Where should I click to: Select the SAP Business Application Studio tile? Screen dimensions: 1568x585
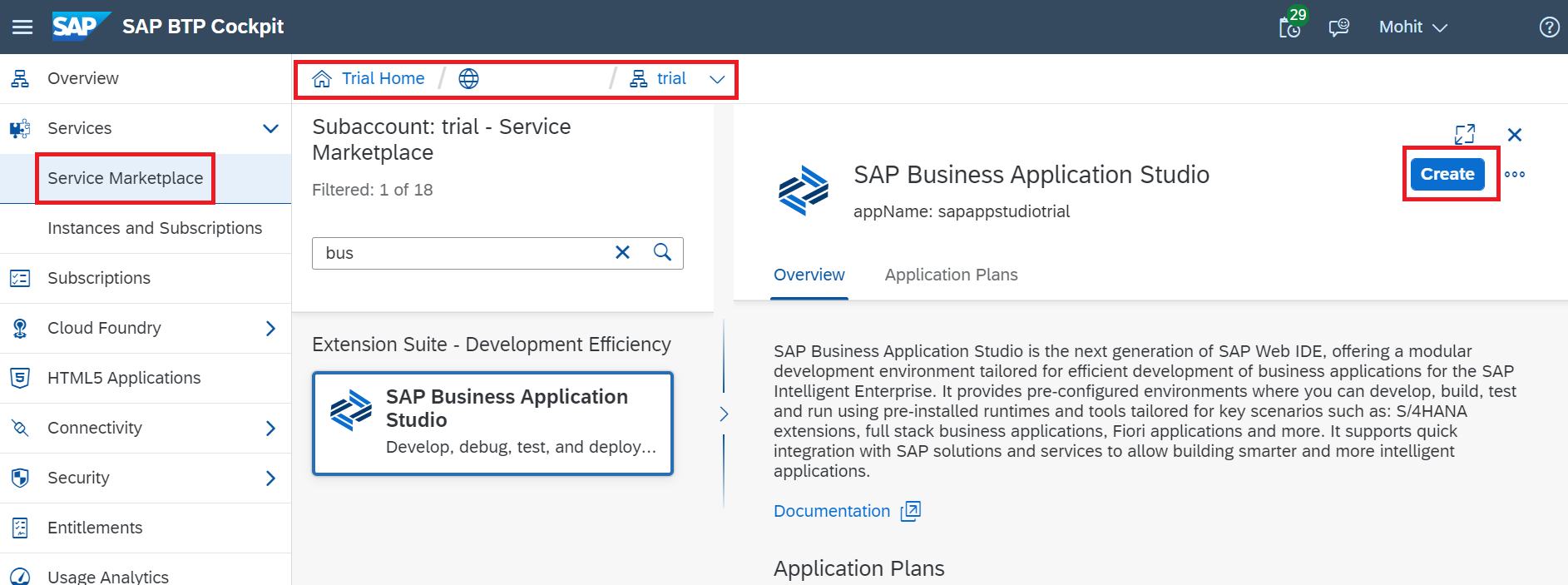coord(492,424)
